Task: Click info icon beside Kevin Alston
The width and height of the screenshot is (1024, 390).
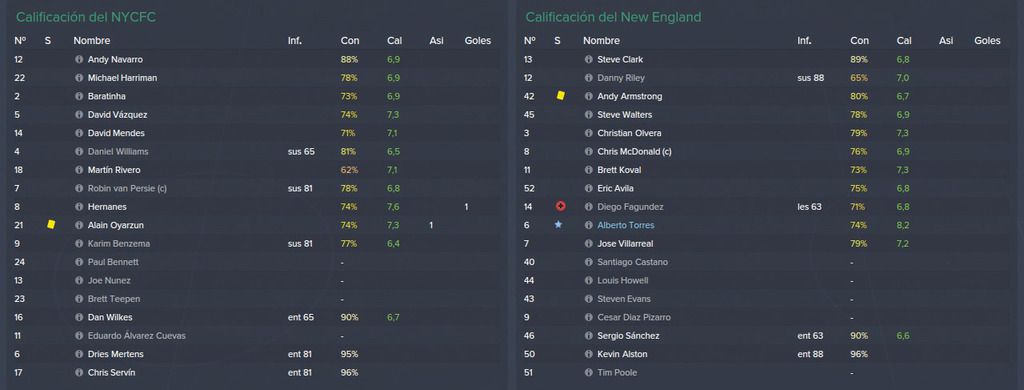Action: click(x=588, y=354)
